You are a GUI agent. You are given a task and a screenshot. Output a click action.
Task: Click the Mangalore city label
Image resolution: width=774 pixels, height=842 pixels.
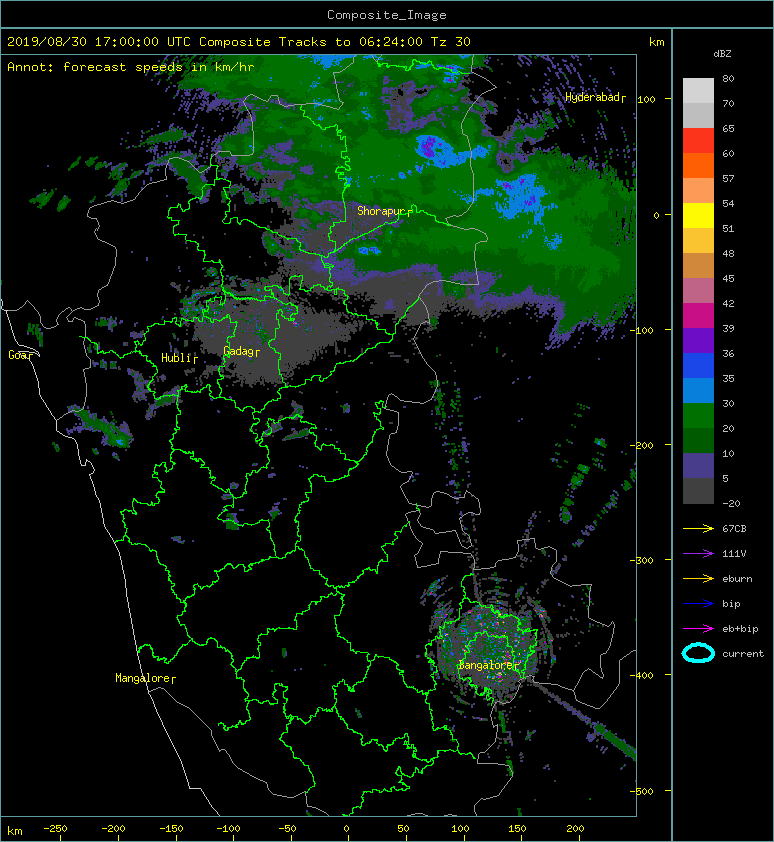pyautogui.click(x=145, y=678)
